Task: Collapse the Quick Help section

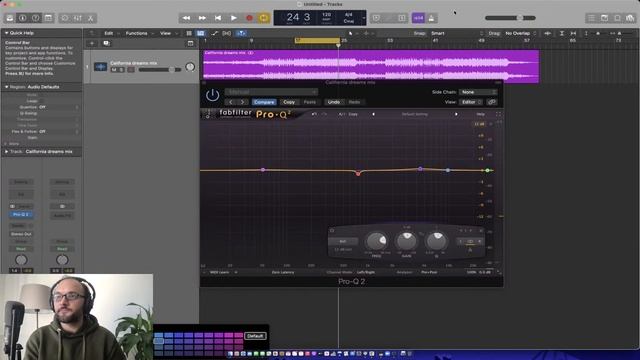Action: pyautogui.click(x=6, y=33)
